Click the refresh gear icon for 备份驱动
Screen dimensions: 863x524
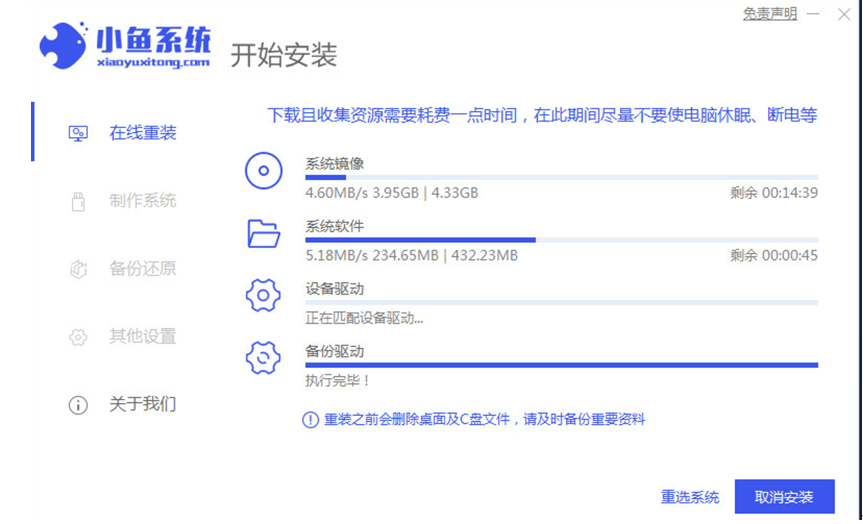click(264, 358)
